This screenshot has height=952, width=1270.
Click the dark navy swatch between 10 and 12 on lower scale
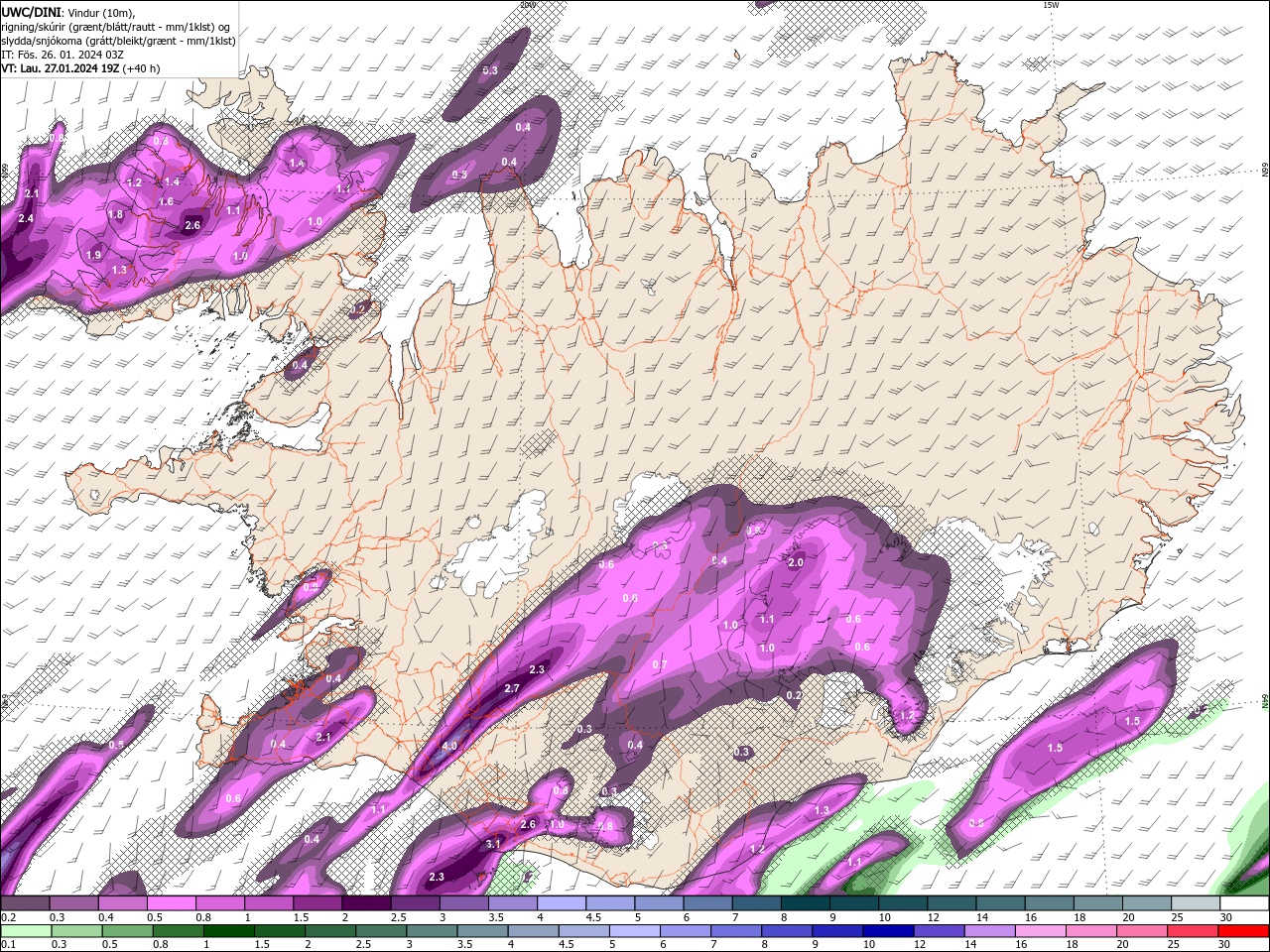[886, 930]
